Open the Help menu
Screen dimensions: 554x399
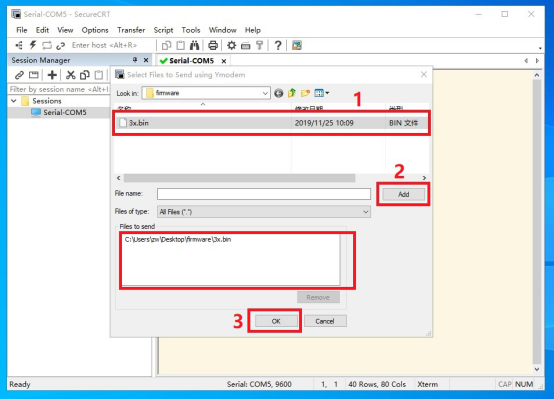coord(253,30)
